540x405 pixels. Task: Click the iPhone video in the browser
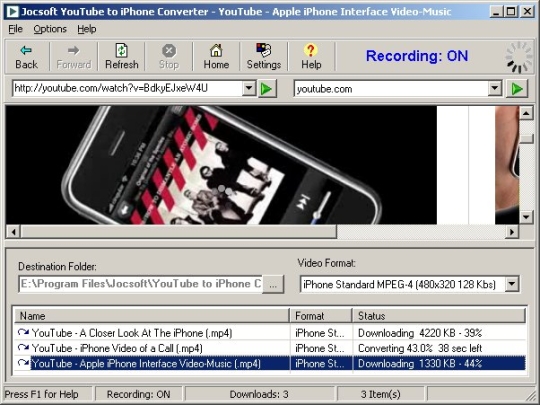[x=221, y=165]
